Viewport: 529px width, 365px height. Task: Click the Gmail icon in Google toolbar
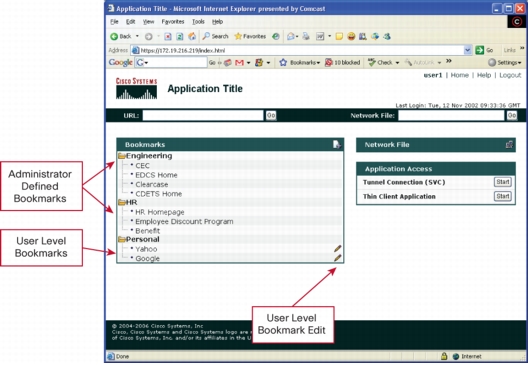pos(239,62)
